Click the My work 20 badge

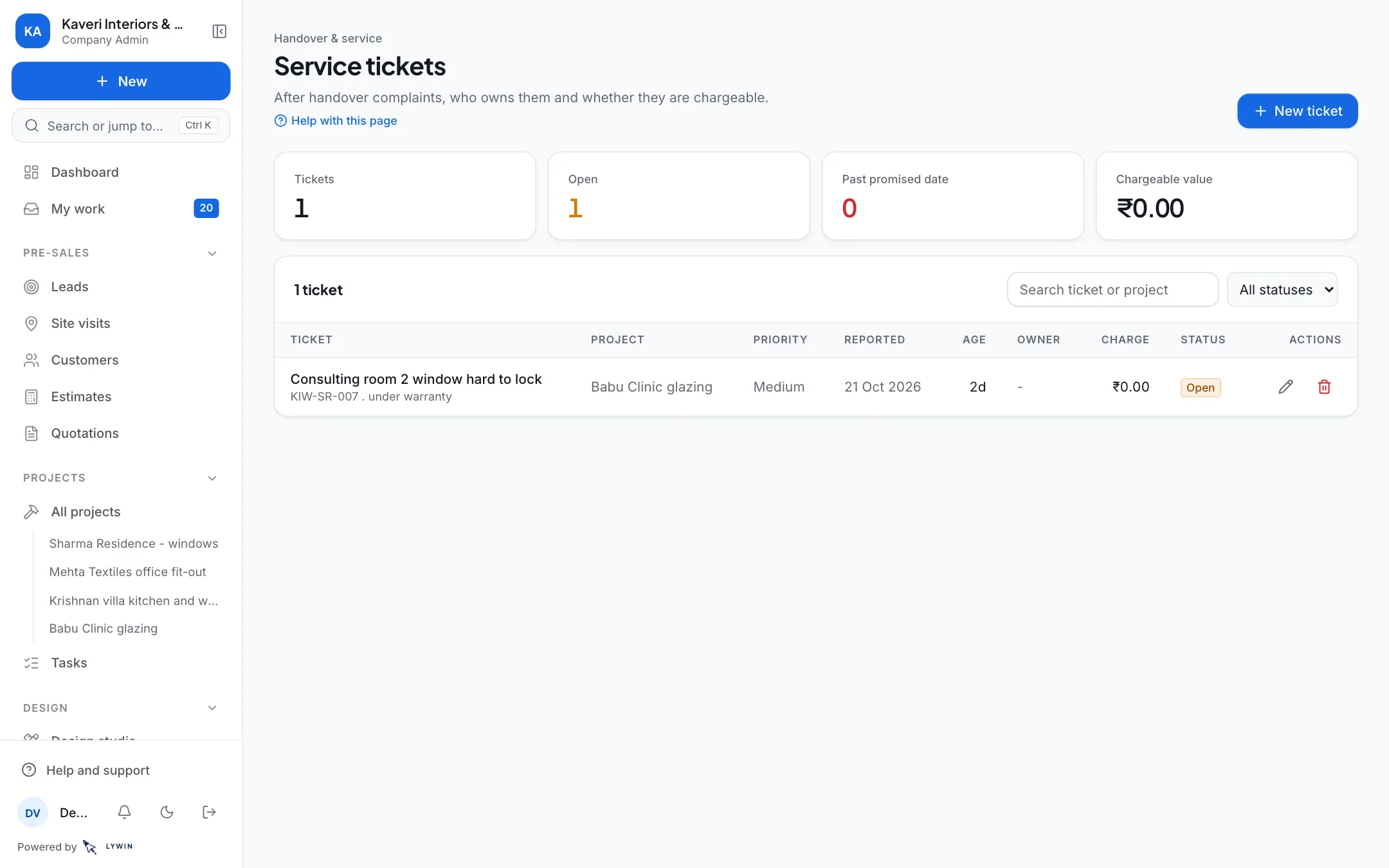coord(206,208)
